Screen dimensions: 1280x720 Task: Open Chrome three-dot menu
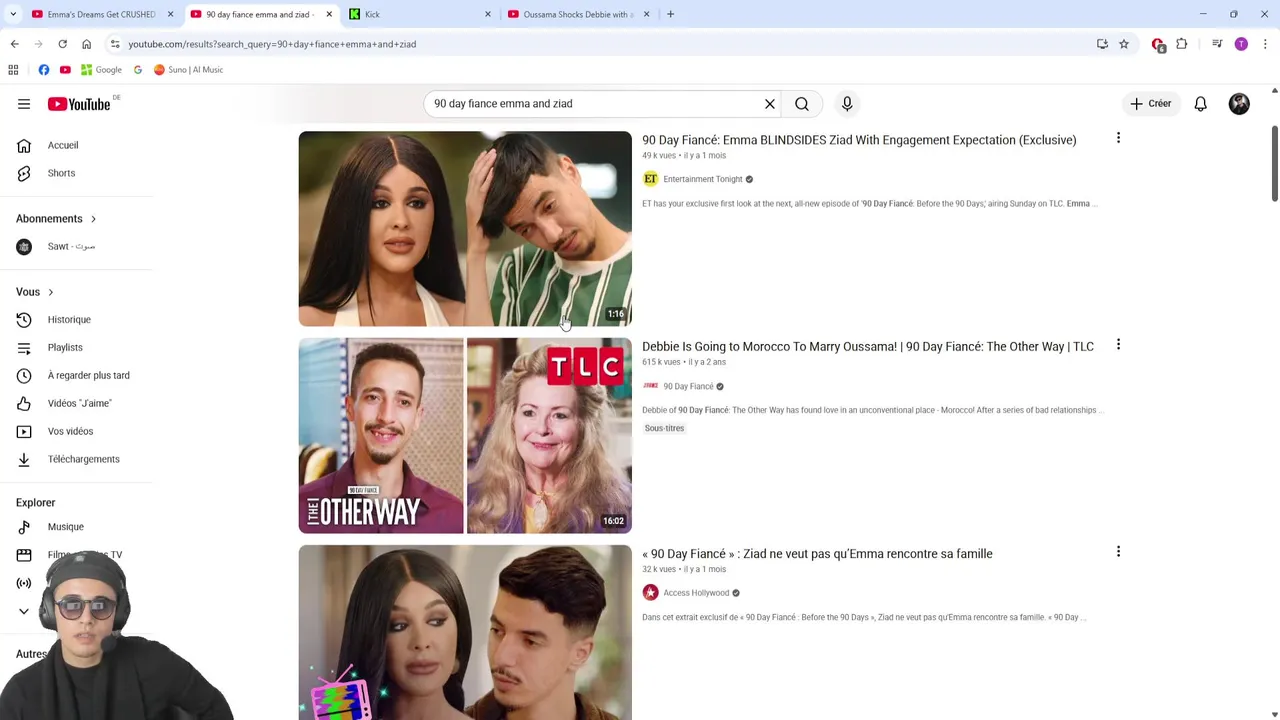[1265, 44]
